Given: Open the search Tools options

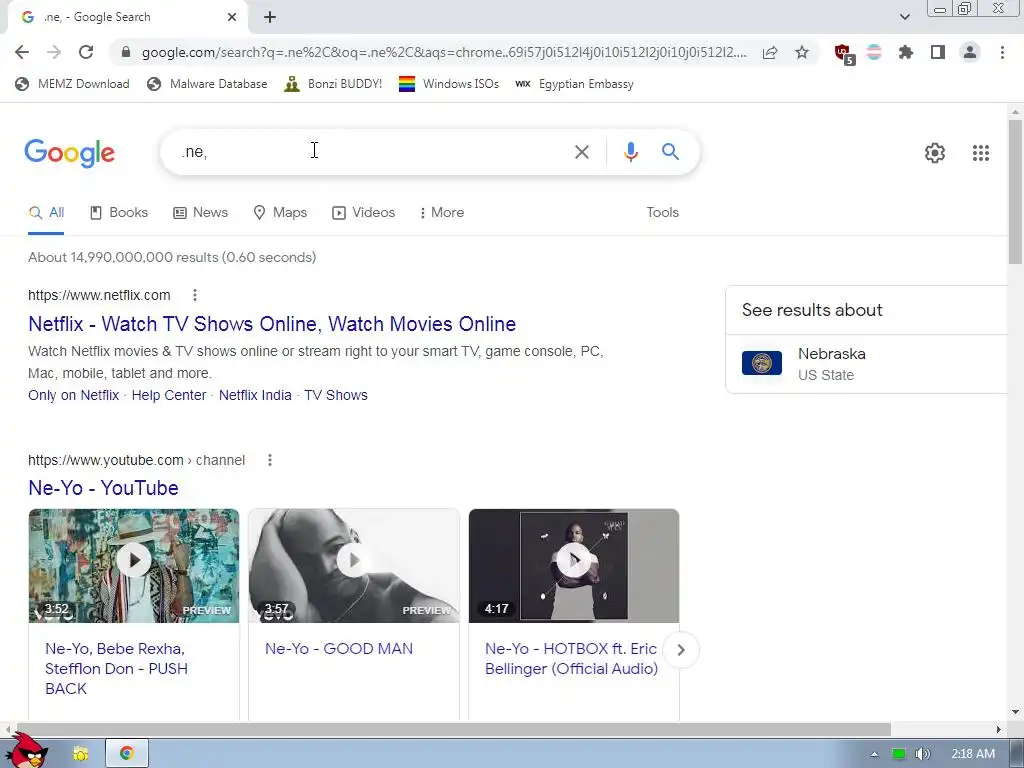Looking at the screenshot, I should click(x=662, y=212).
